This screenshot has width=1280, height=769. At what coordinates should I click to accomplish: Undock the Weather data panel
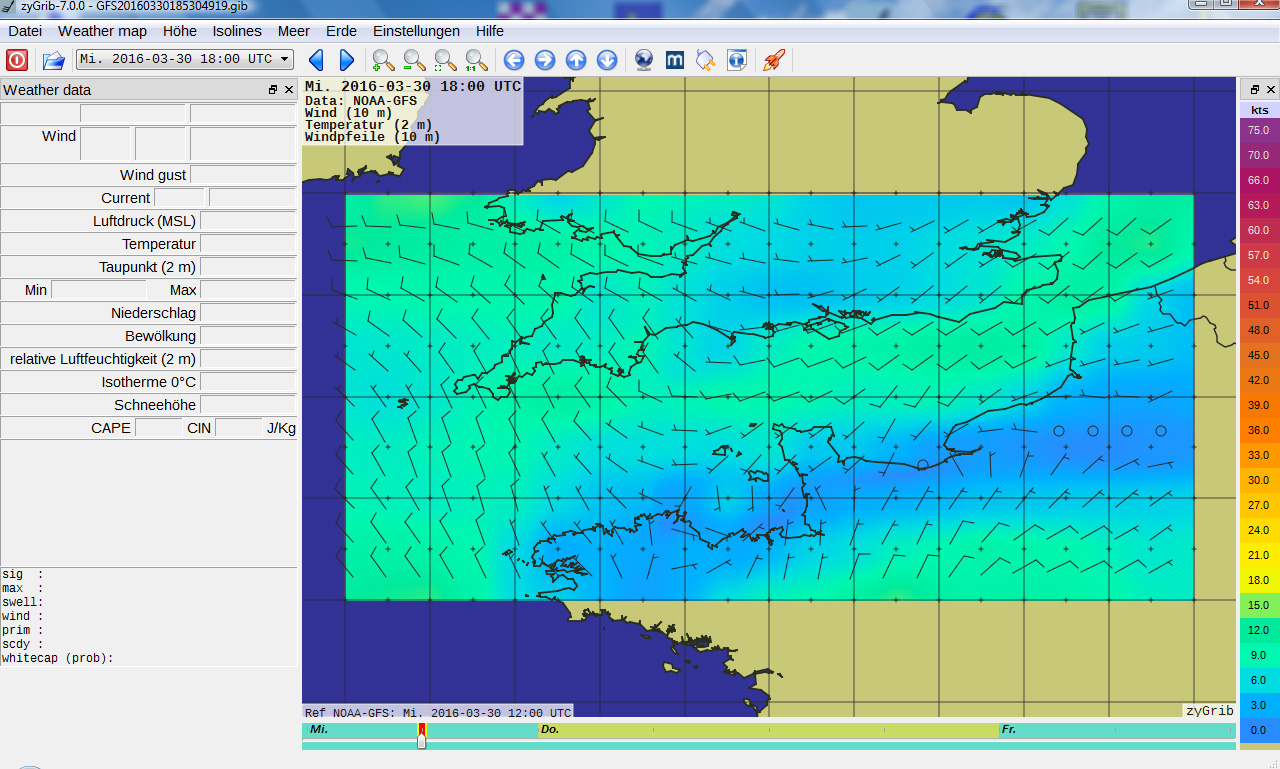[x=273, y=90]
